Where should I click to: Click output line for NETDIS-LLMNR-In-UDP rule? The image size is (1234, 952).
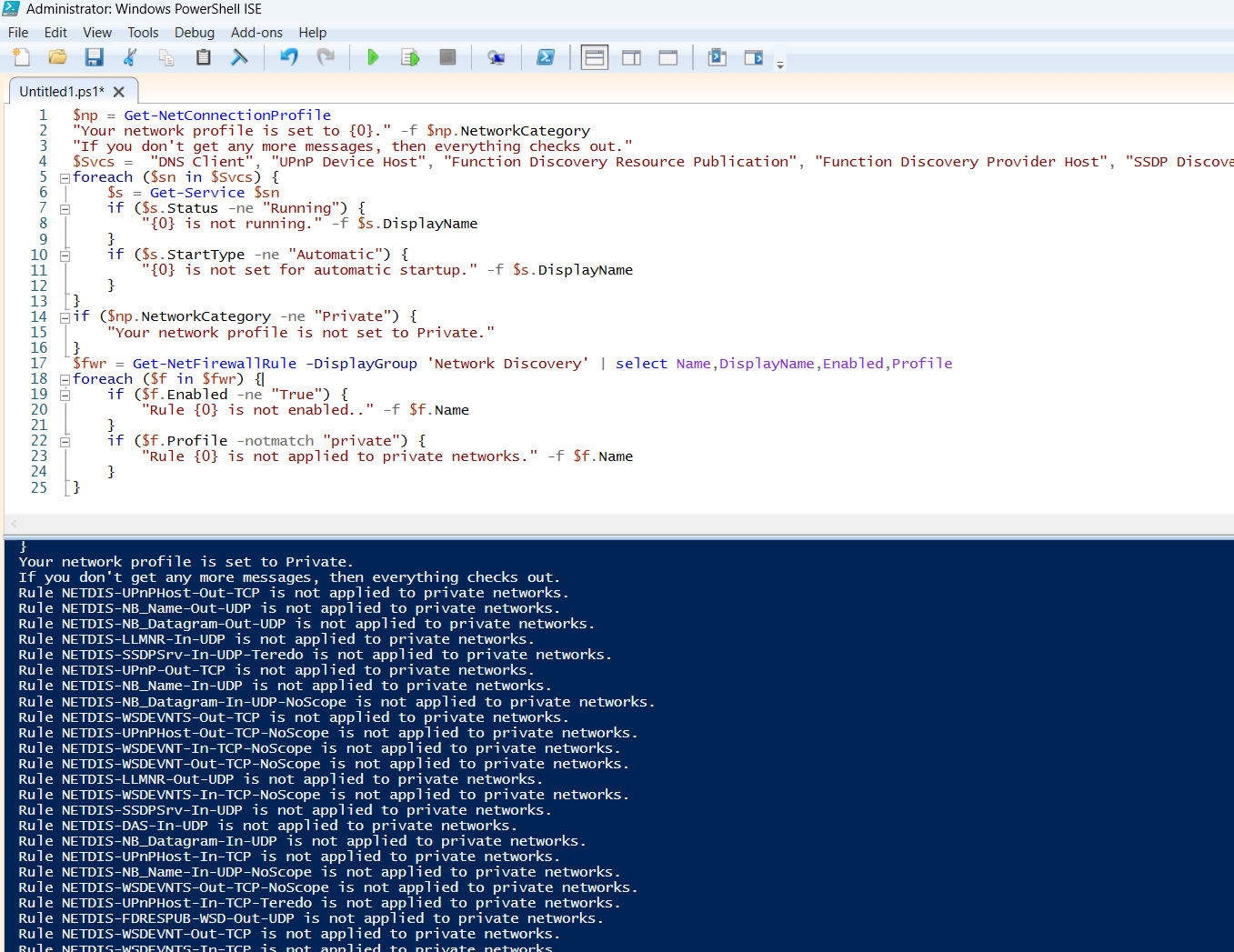click(x=276, y=639)
